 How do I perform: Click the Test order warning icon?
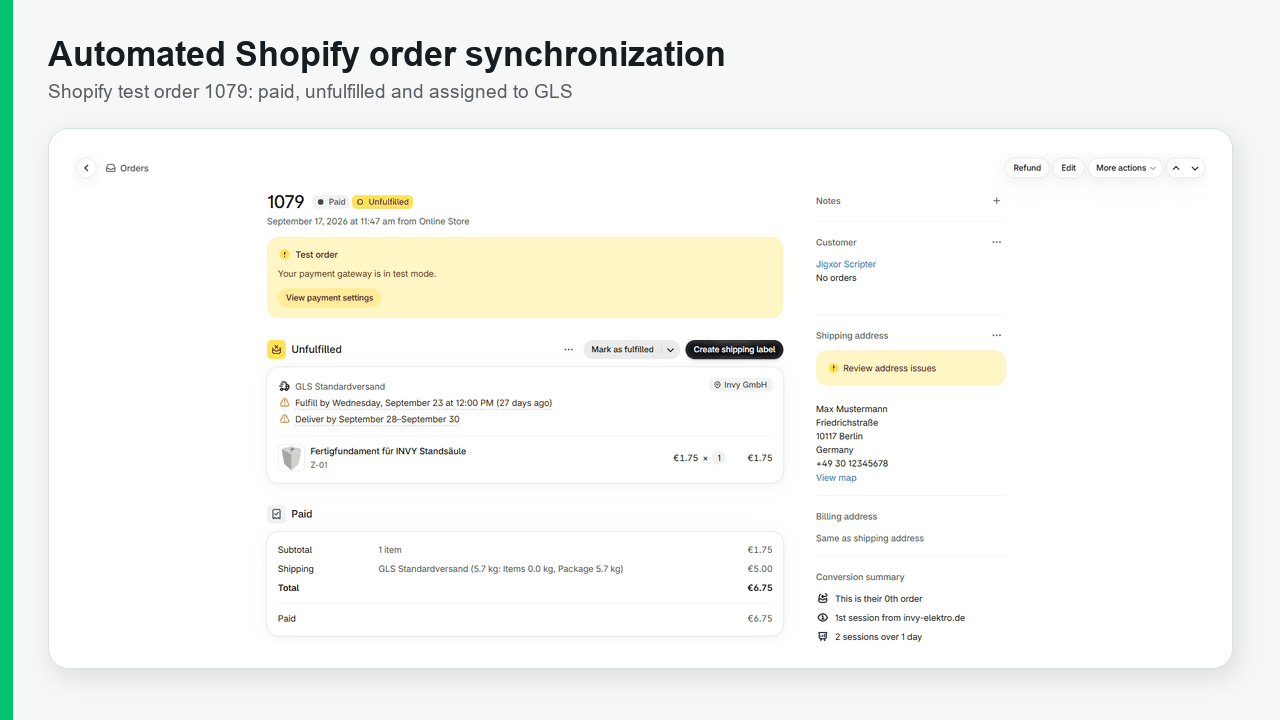[x=285, y=255]
